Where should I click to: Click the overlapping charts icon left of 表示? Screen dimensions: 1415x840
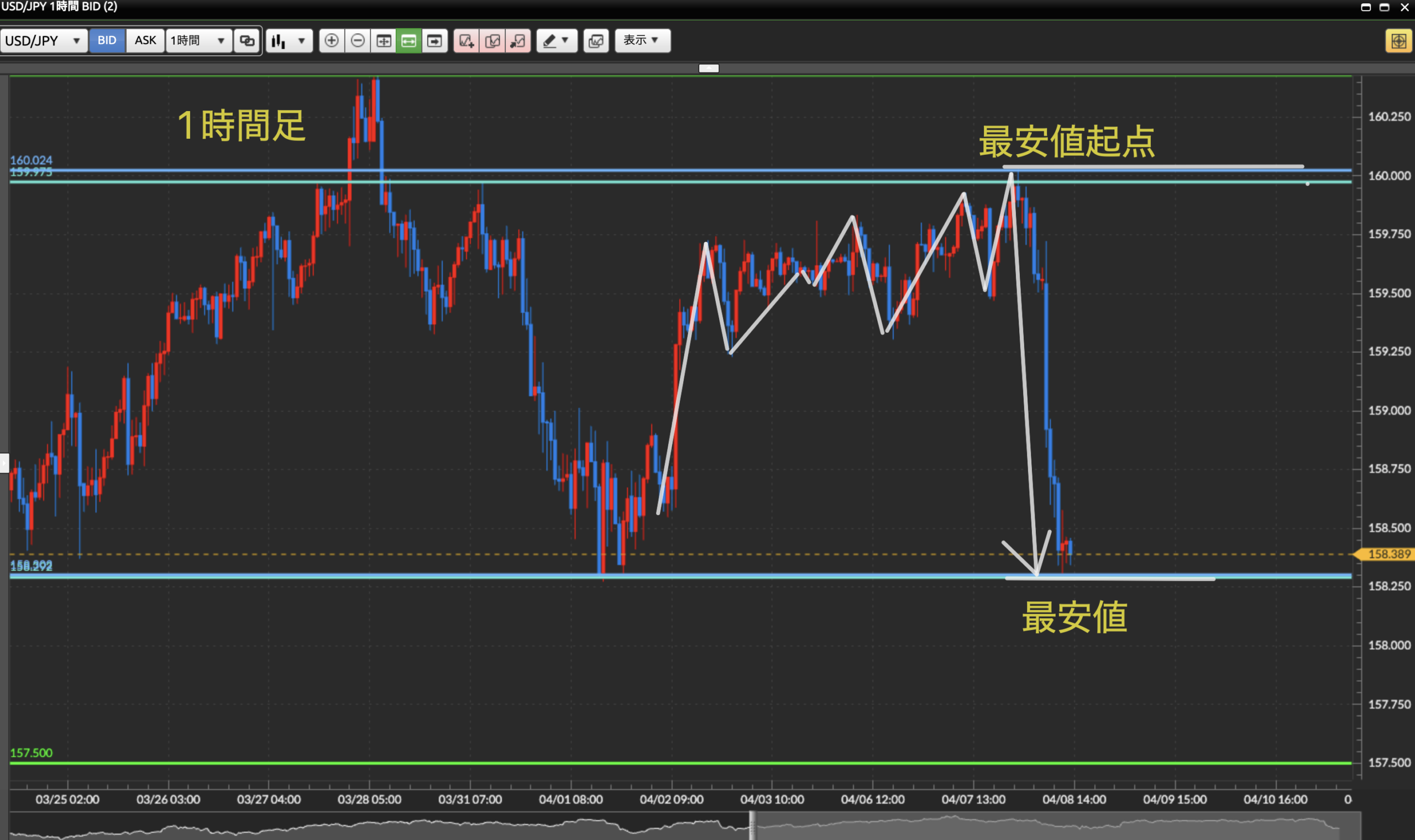click(x=595, y=41)
